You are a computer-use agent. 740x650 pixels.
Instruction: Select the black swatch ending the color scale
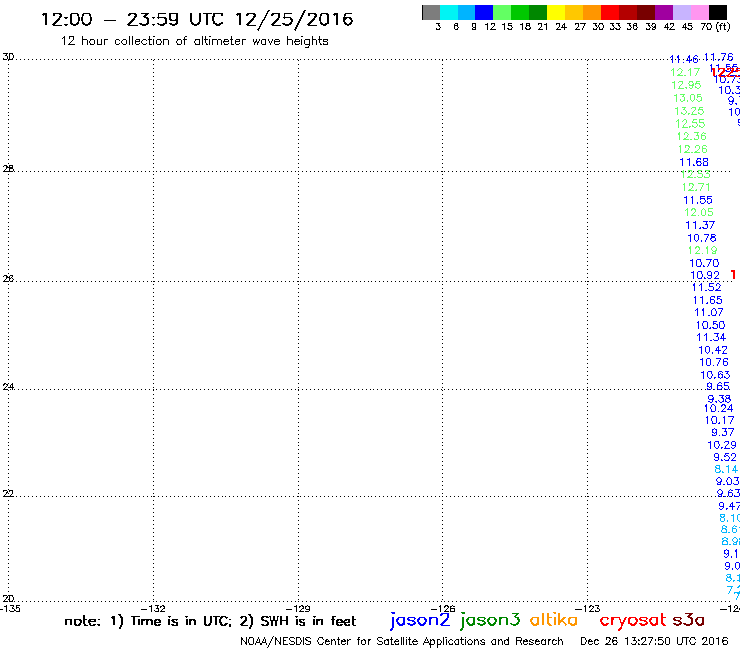[x=718, y=12]
